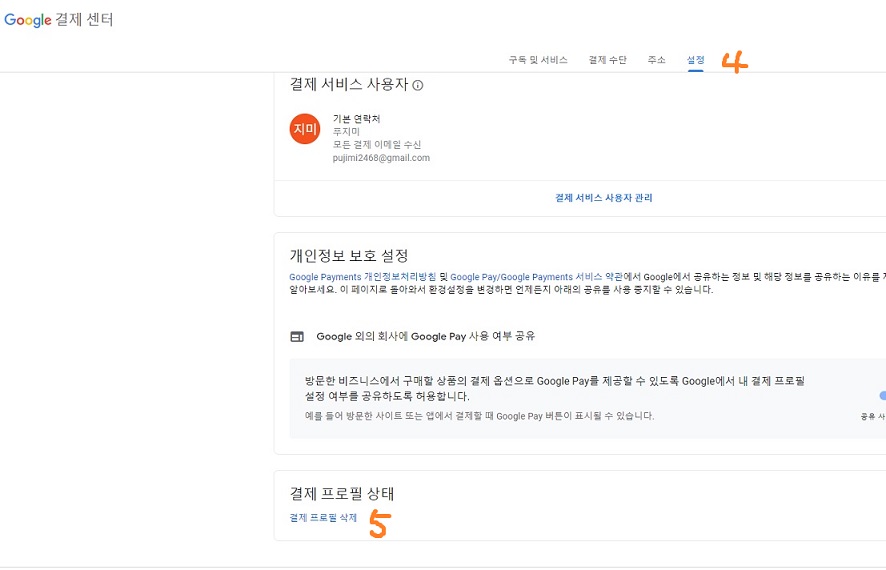This screenshot has height=570, width=886.
Task: Open Google Pay/Google Payments 서비스 약관 link
Action: click(536, 277)
